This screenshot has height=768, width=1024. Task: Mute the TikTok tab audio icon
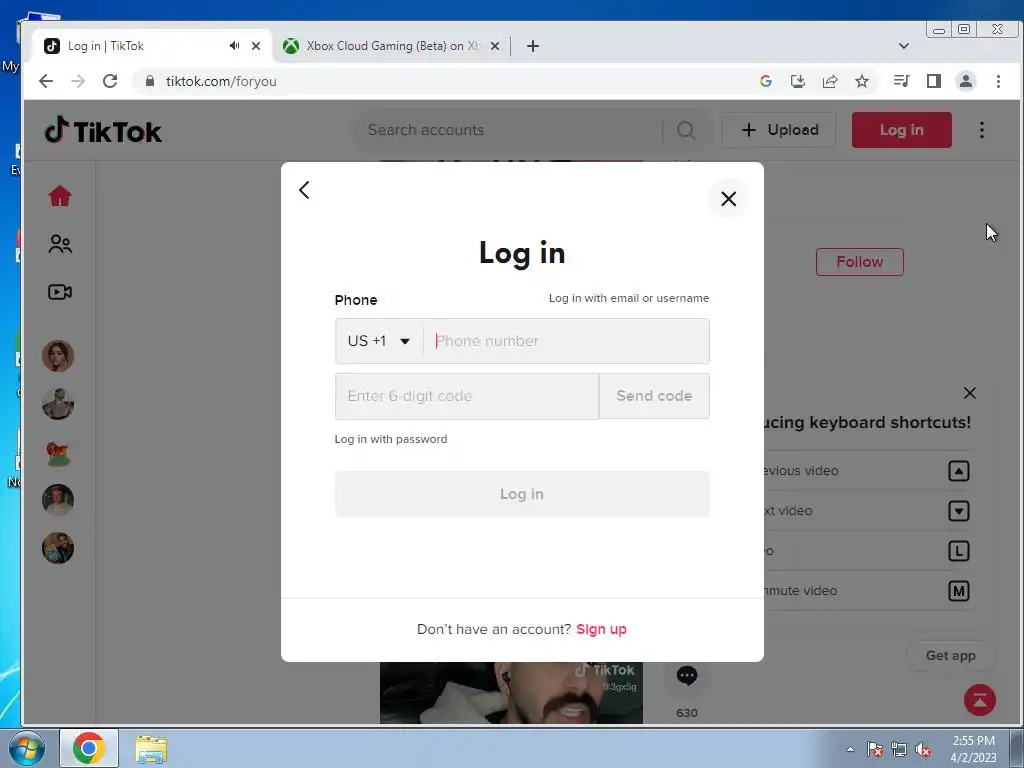(x=234, y=46)
